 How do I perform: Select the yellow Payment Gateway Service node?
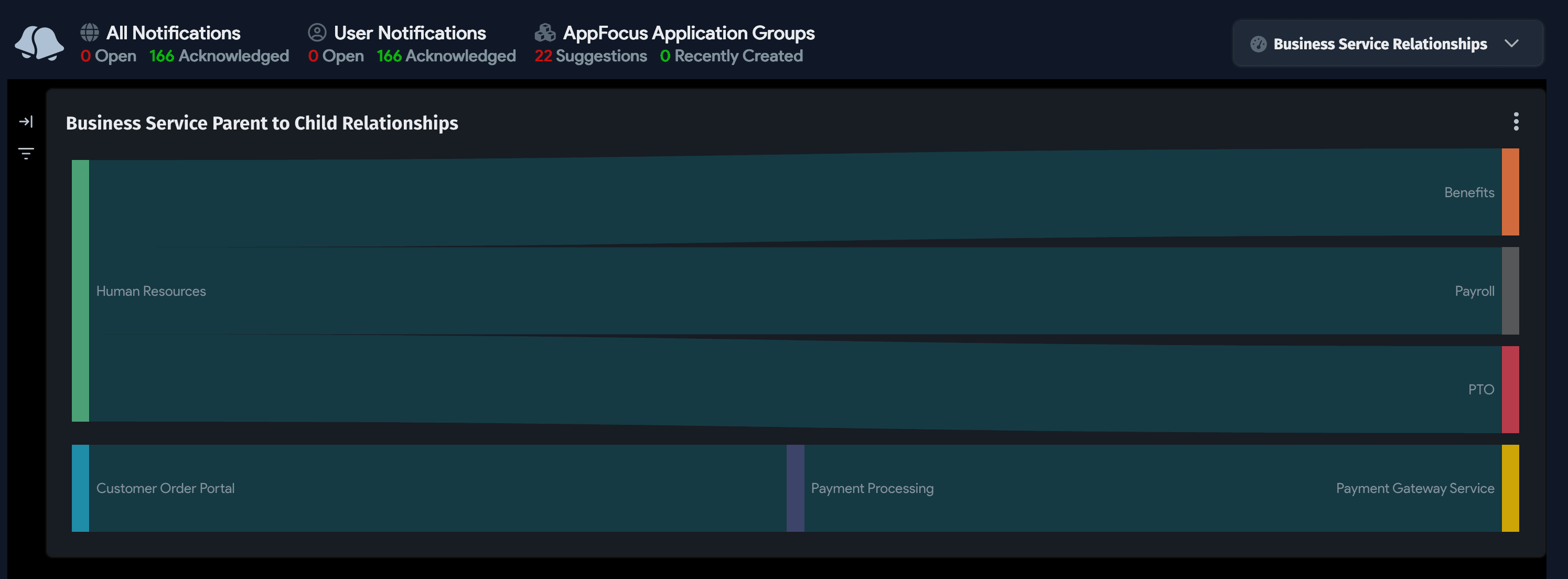coord(1510,488)
